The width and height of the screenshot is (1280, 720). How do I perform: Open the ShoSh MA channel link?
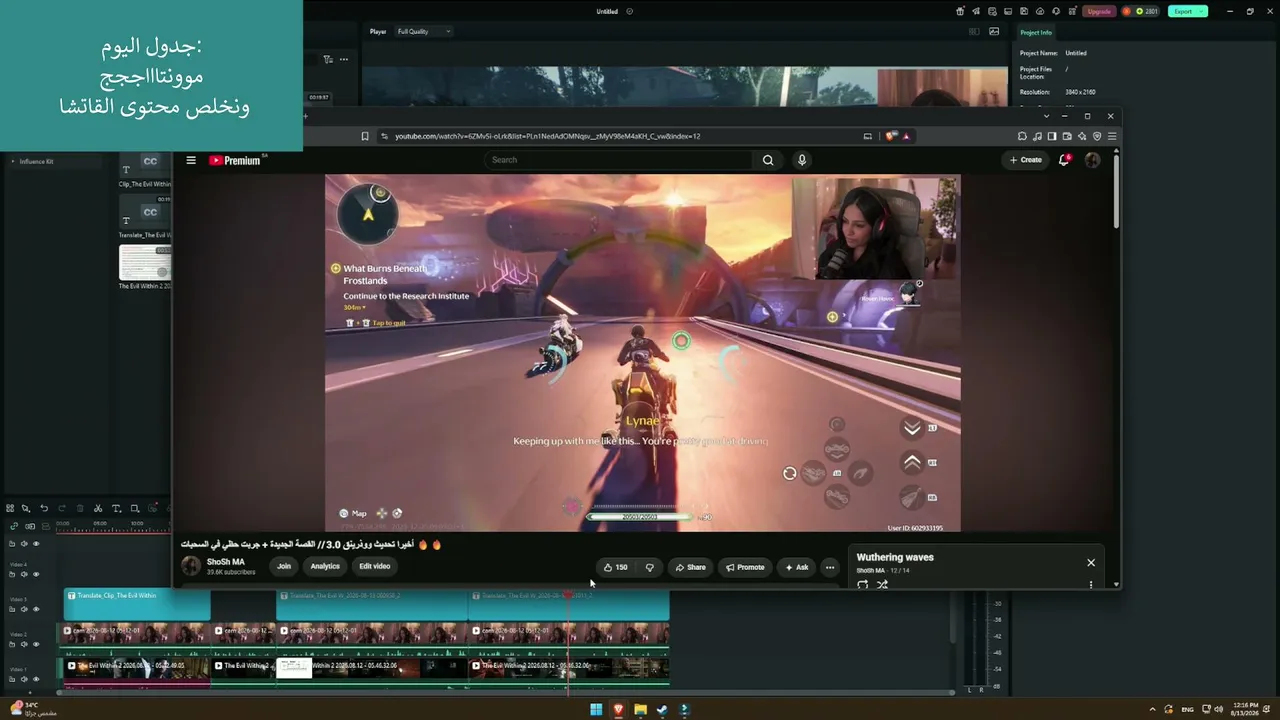tap(226, 562)
